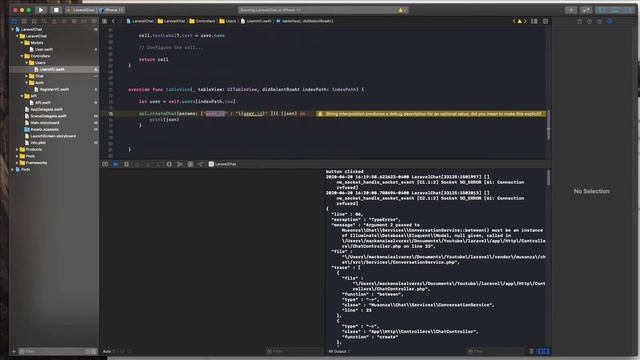
Task: Open Debug View Hierarchy
Action: coord(169,164)
